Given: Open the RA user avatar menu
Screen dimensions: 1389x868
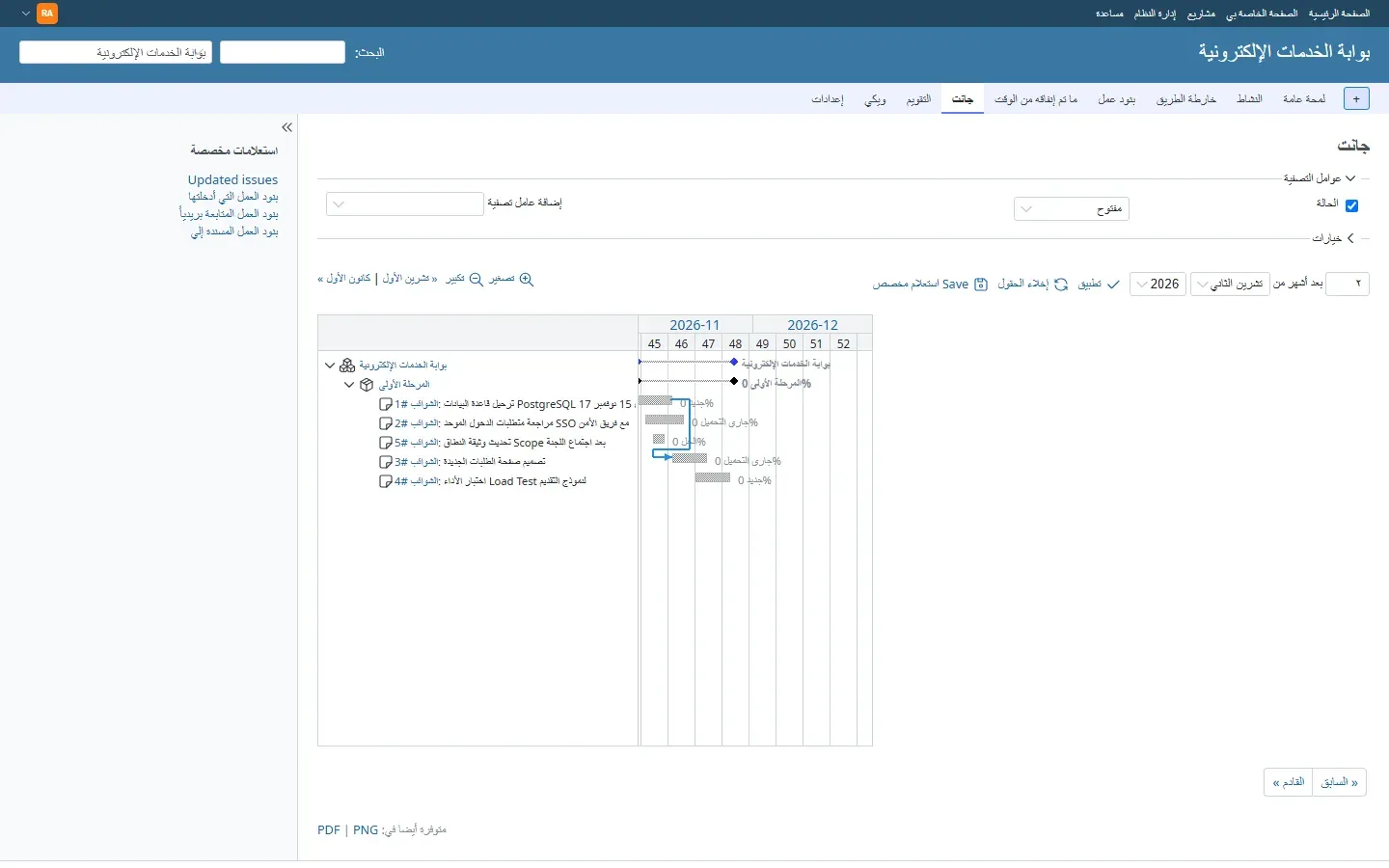Looking at the screenshot, I should 46,14.
